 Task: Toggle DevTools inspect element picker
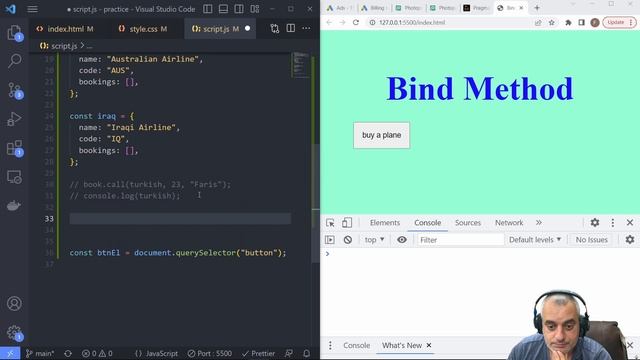point(330,223)
